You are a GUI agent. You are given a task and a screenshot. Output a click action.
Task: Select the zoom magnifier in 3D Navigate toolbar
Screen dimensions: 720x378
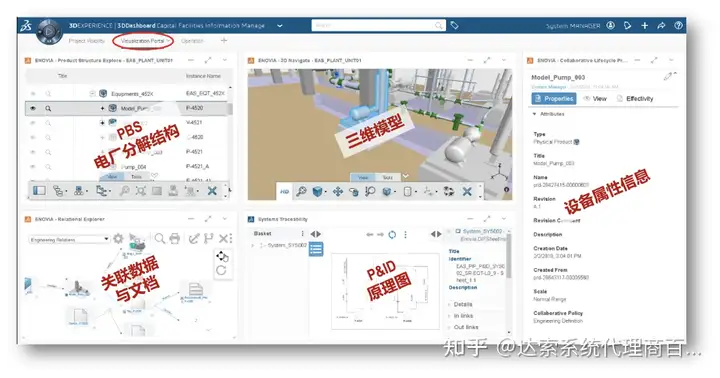pyautogui.click(x=301, y=191)
